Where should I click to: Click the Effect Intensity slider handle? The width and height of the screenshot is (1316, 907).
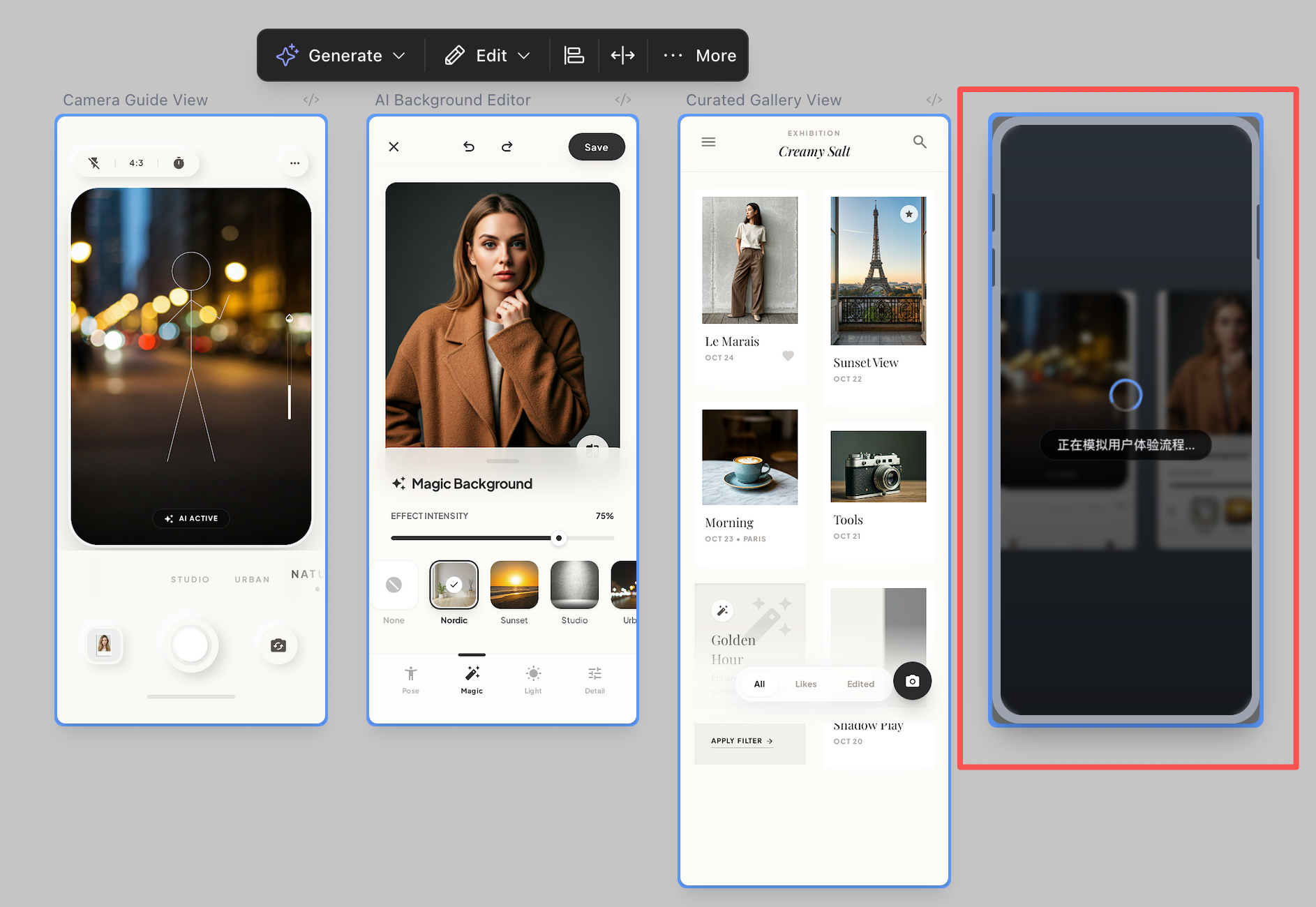559,538
